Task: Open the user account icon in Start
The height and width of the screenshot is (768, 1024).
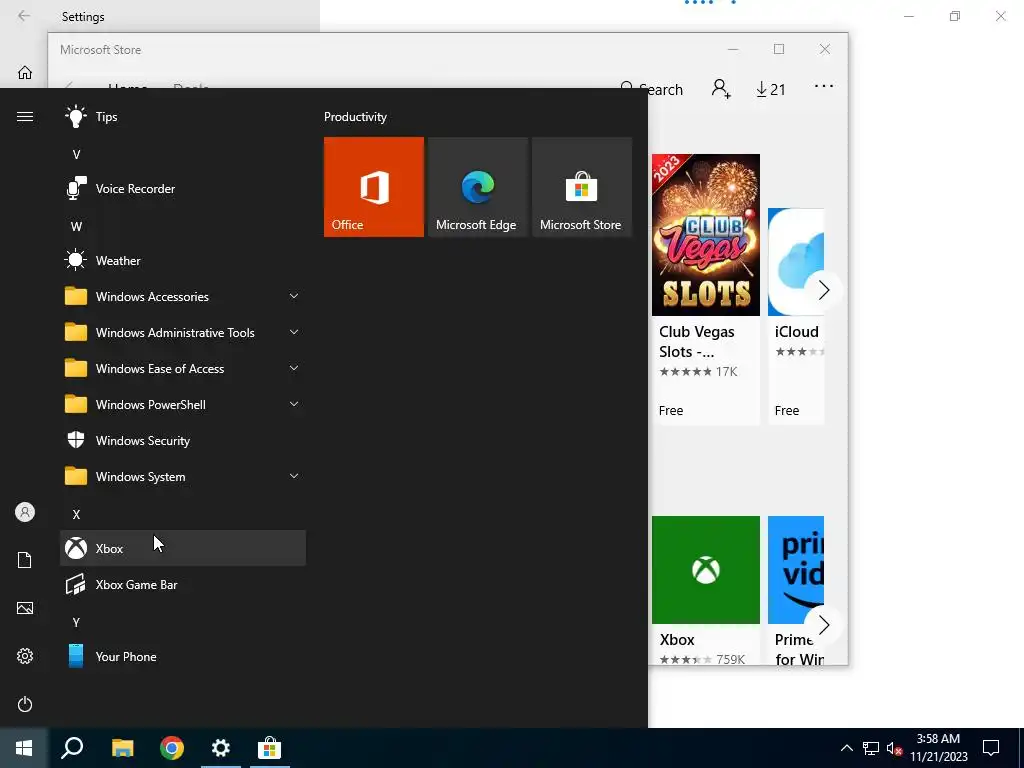Action: 25,512
